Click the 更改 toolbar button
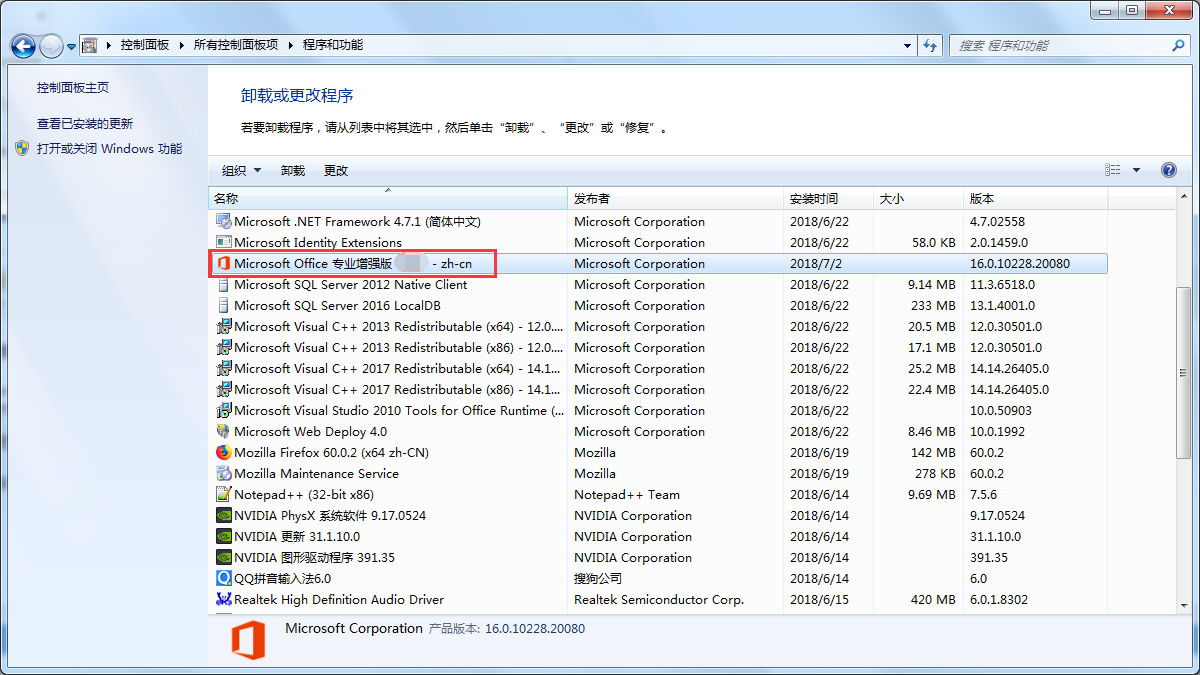1200x675 pixels. (336, 171)
